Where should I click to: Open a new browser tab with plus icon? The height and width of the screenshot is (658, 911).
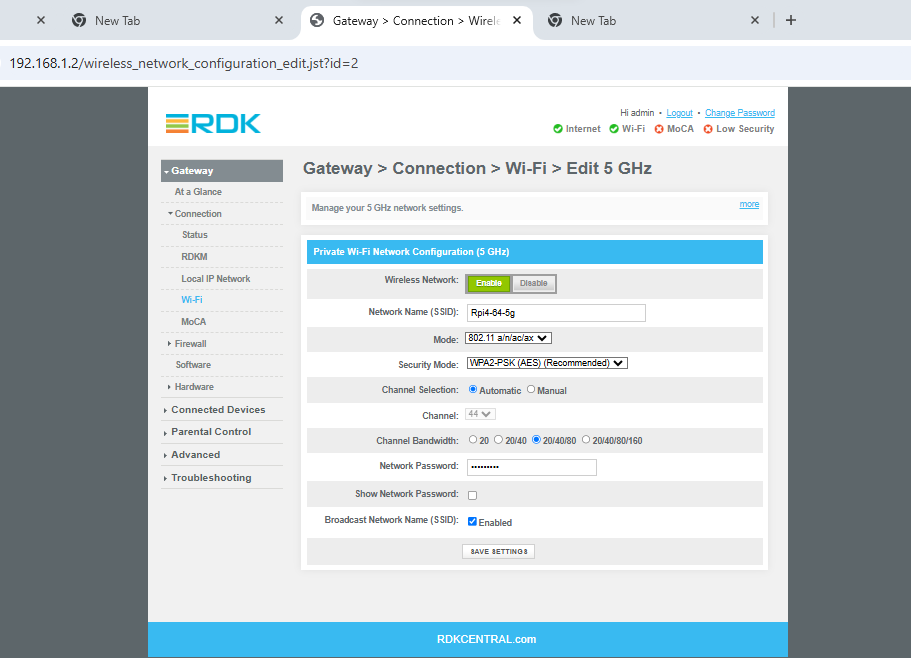pyautogui.click(x=790, y=20)
